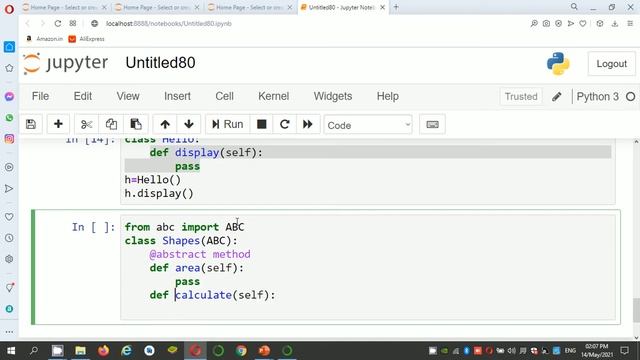640x360 pixels.
Task: Open bookmarks heart icon in sidebar
Action: (x=9, y=217)
